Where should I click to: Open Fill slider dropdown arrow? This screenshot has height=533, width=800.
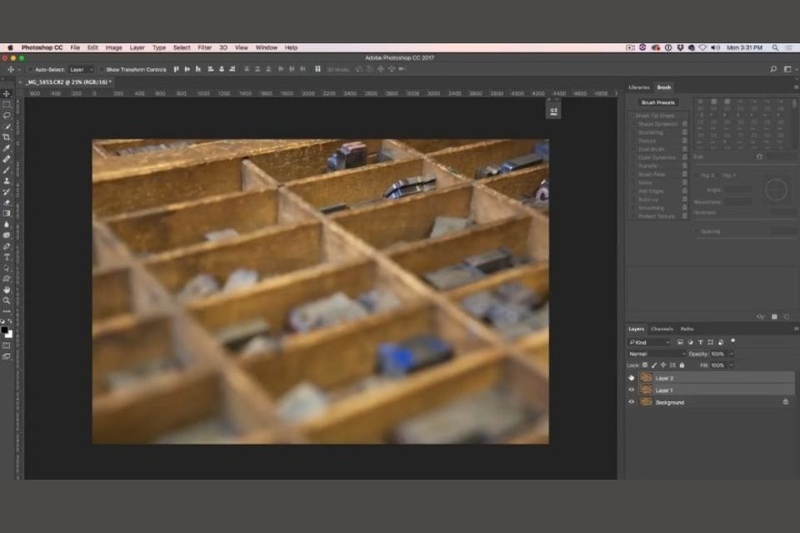(731, 366)
